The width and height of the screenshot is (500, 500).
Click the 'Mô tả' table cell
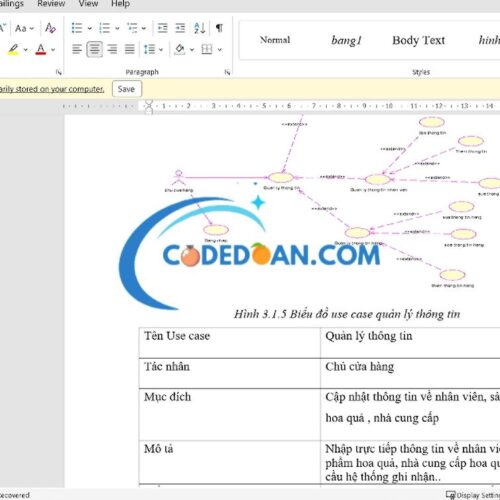click(x=230, y=462)
